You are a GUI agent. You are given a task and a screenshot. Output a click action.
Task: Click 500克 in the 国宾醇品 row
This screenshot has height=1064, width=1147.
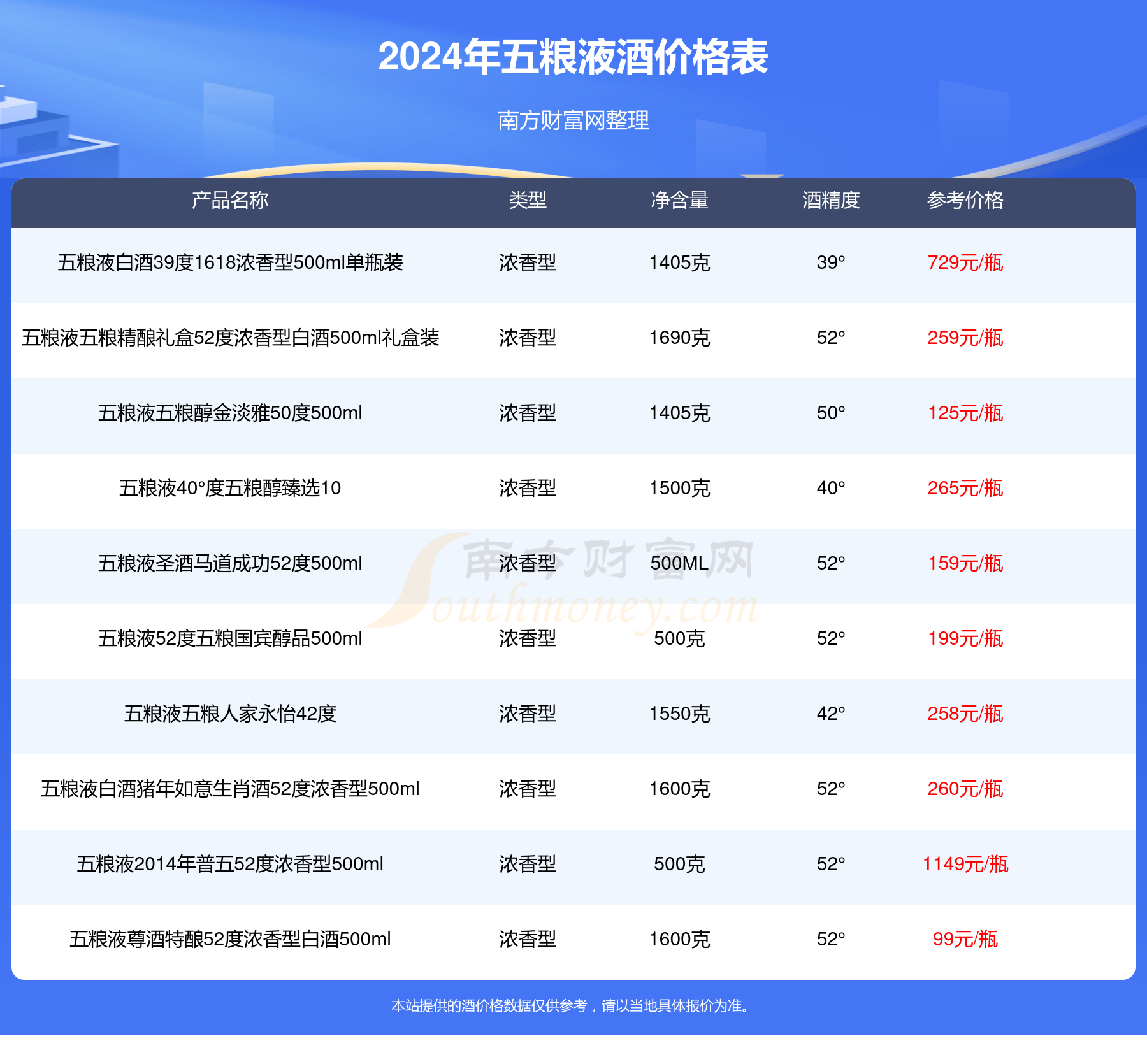point(679,638)
